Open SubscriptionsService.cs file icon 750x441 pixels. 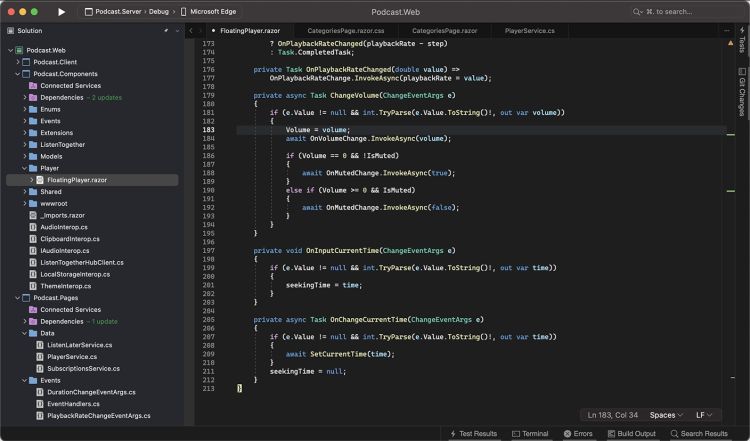coord(40,368)
